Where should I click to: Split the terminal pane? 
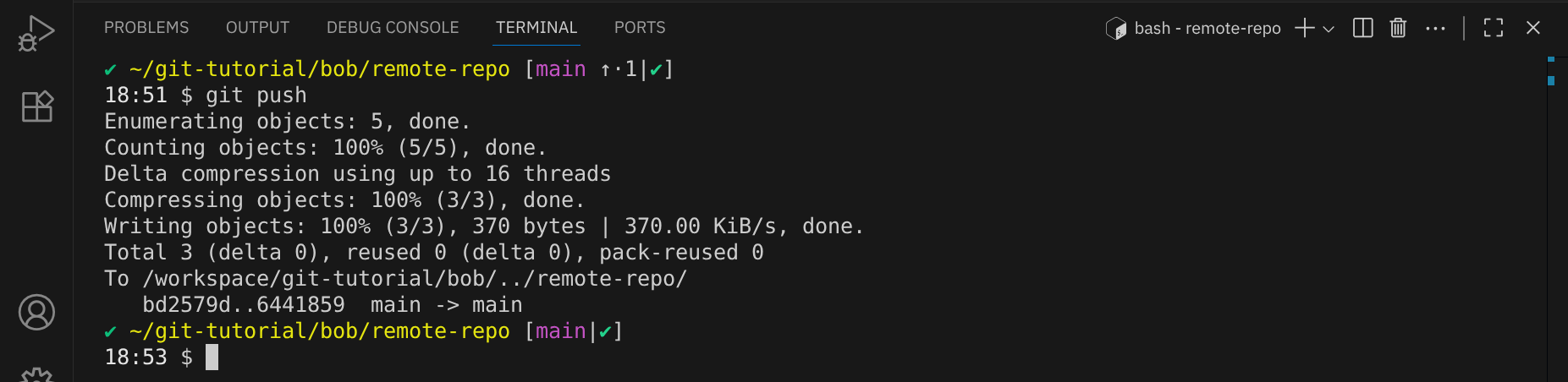[x=1362, y=28]
